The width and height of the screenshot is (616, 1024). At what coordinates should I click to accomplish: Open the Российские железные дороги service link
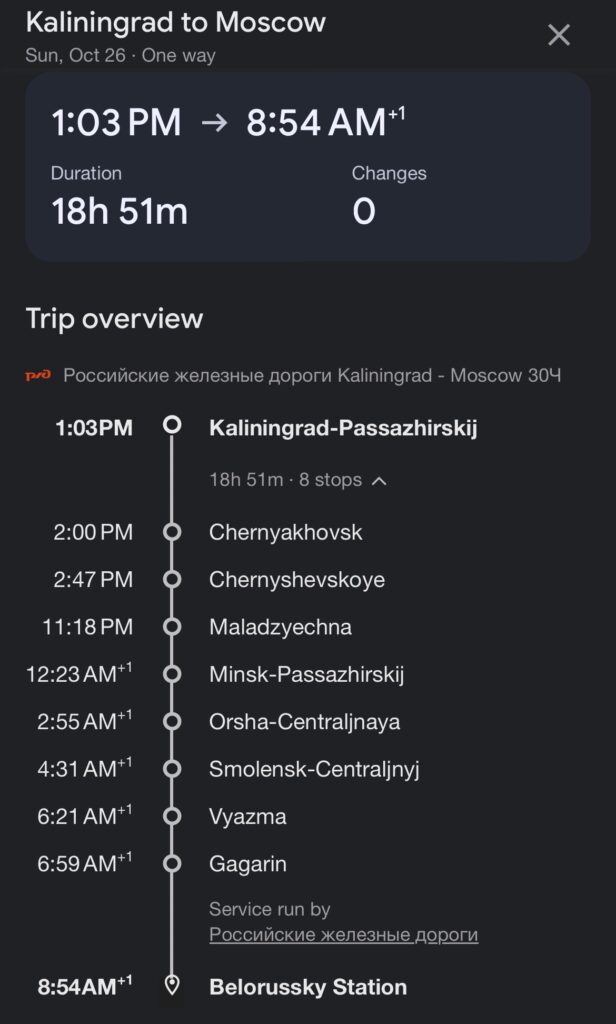pos(343,935)
